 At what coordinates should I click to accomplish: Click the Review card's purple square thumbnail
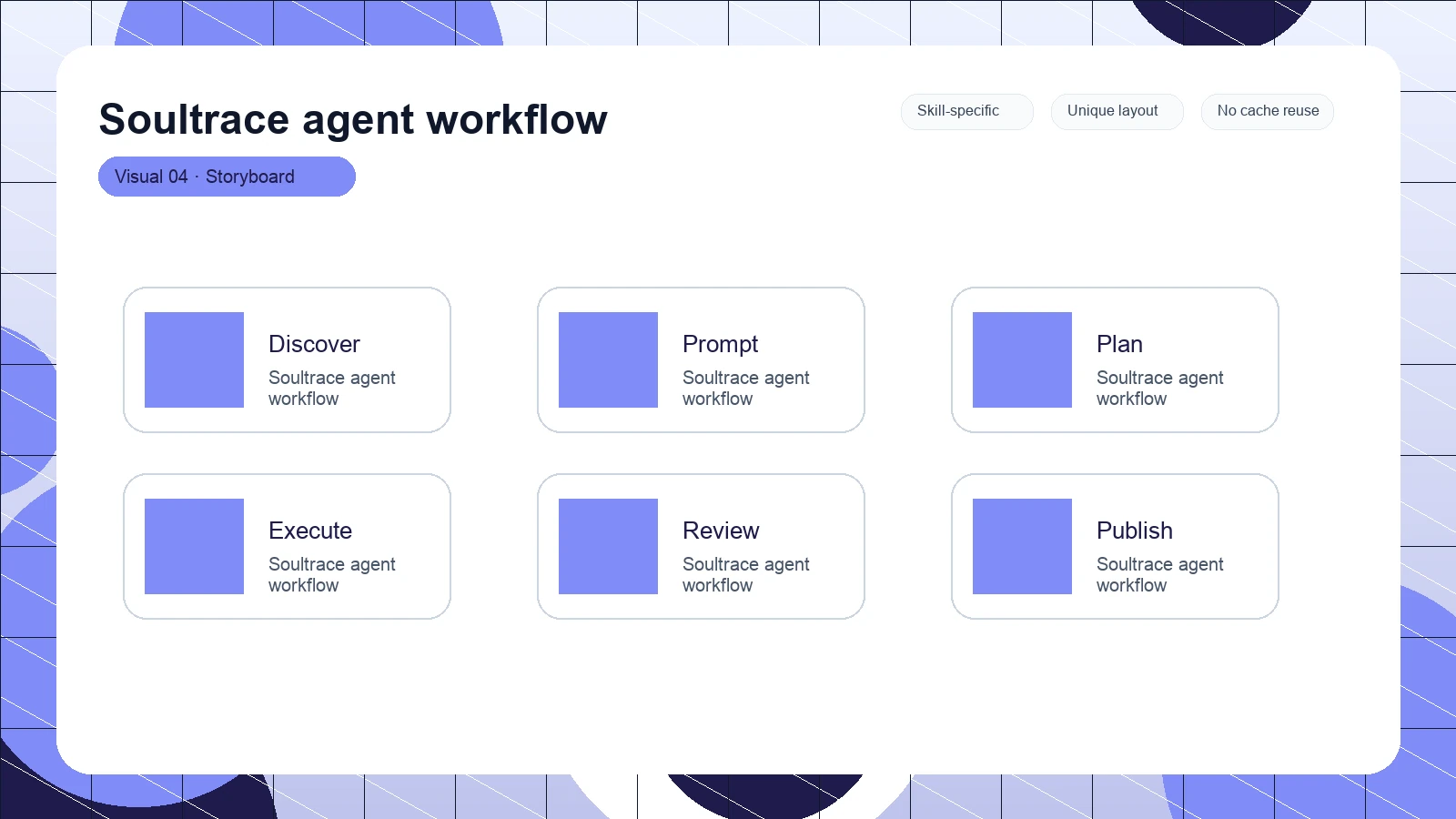click(608, 546)
